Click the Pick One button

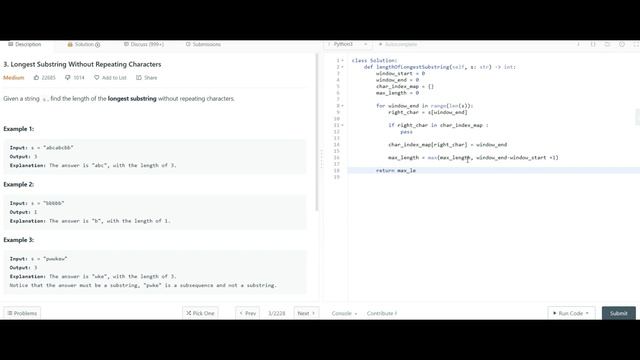(200, 313)
